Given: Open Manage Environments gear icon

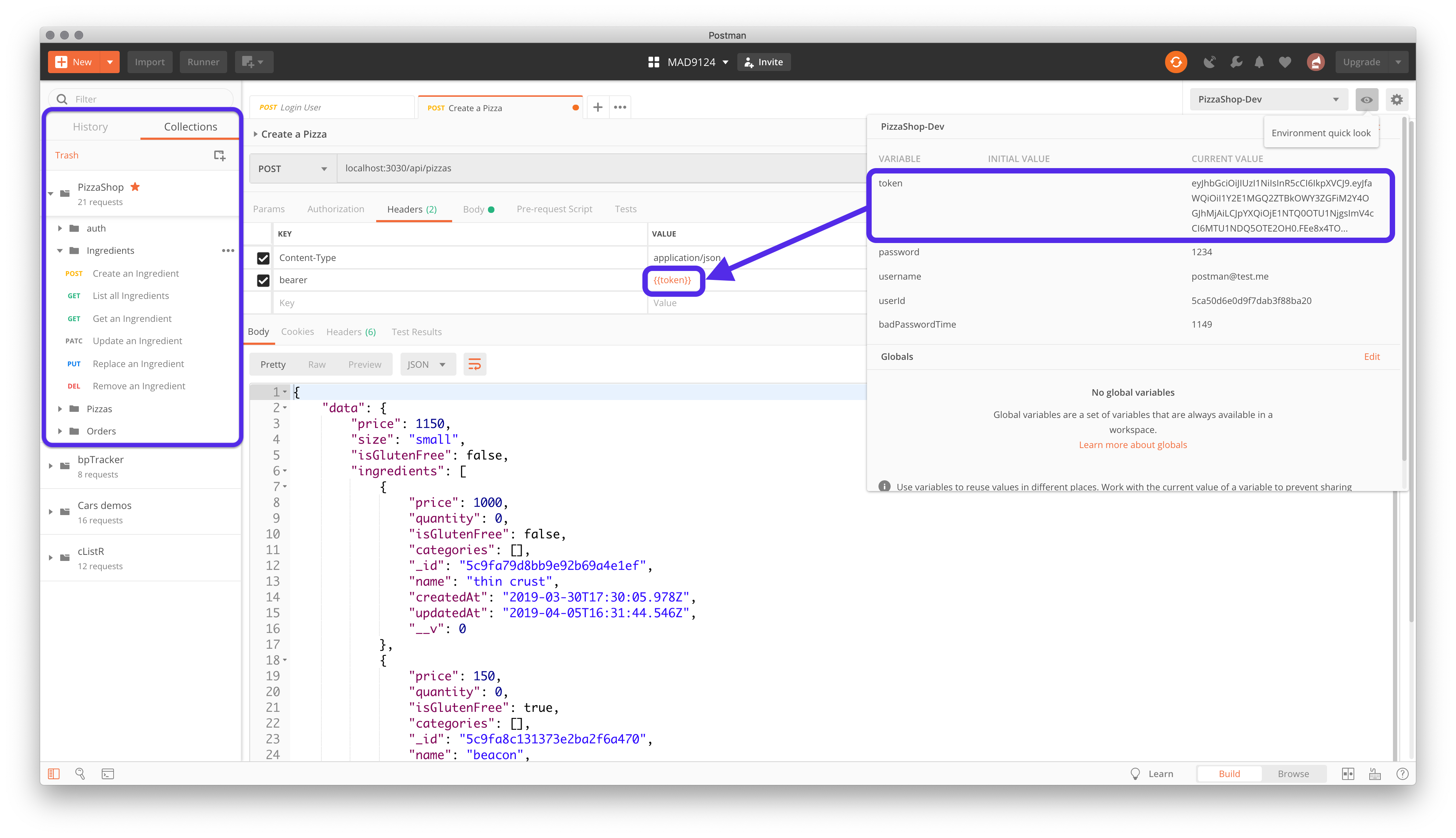Looking at the screenshot, I should point(1396,100).
